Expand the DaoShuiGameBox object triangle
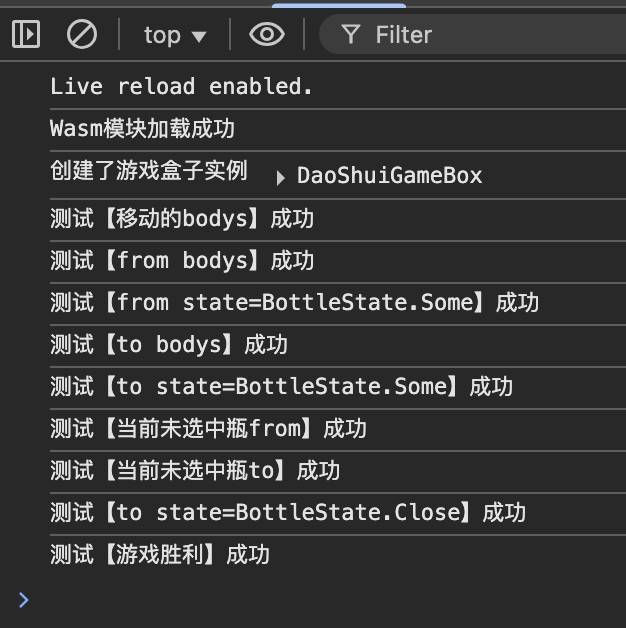Screen dimensions: 626x628 (x=280, y=177)
